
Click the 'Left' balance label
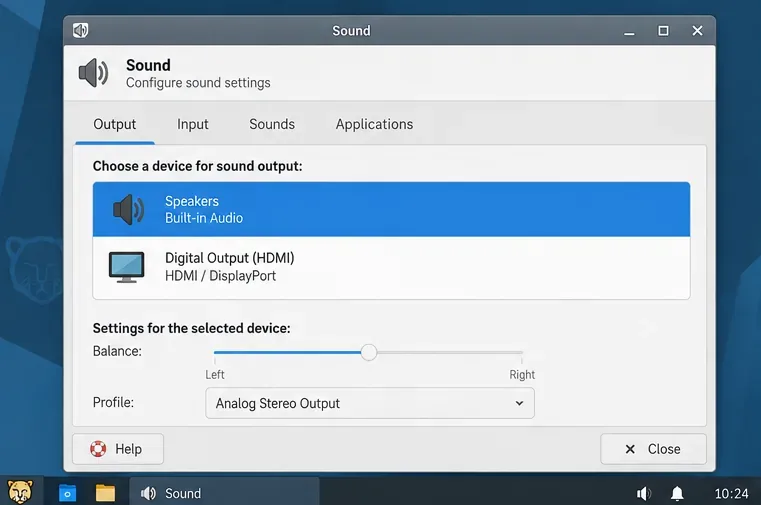click(215, 375)
